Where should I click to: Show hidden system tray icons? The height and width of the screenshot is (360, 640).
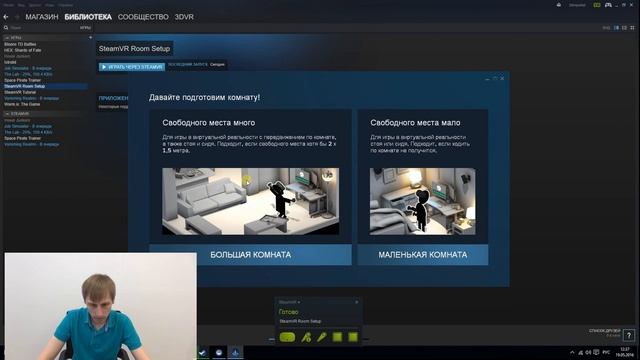click(572, 352)
